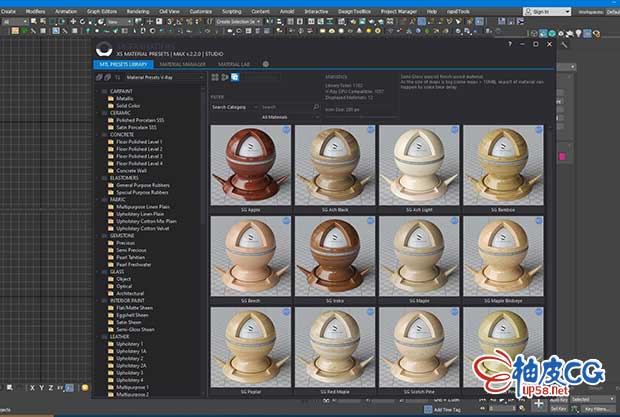Image resolution: width=620 pixels, height=417 pixels.
Task: Select the SG Apple material thumbnail
Action: click(250, 165)
